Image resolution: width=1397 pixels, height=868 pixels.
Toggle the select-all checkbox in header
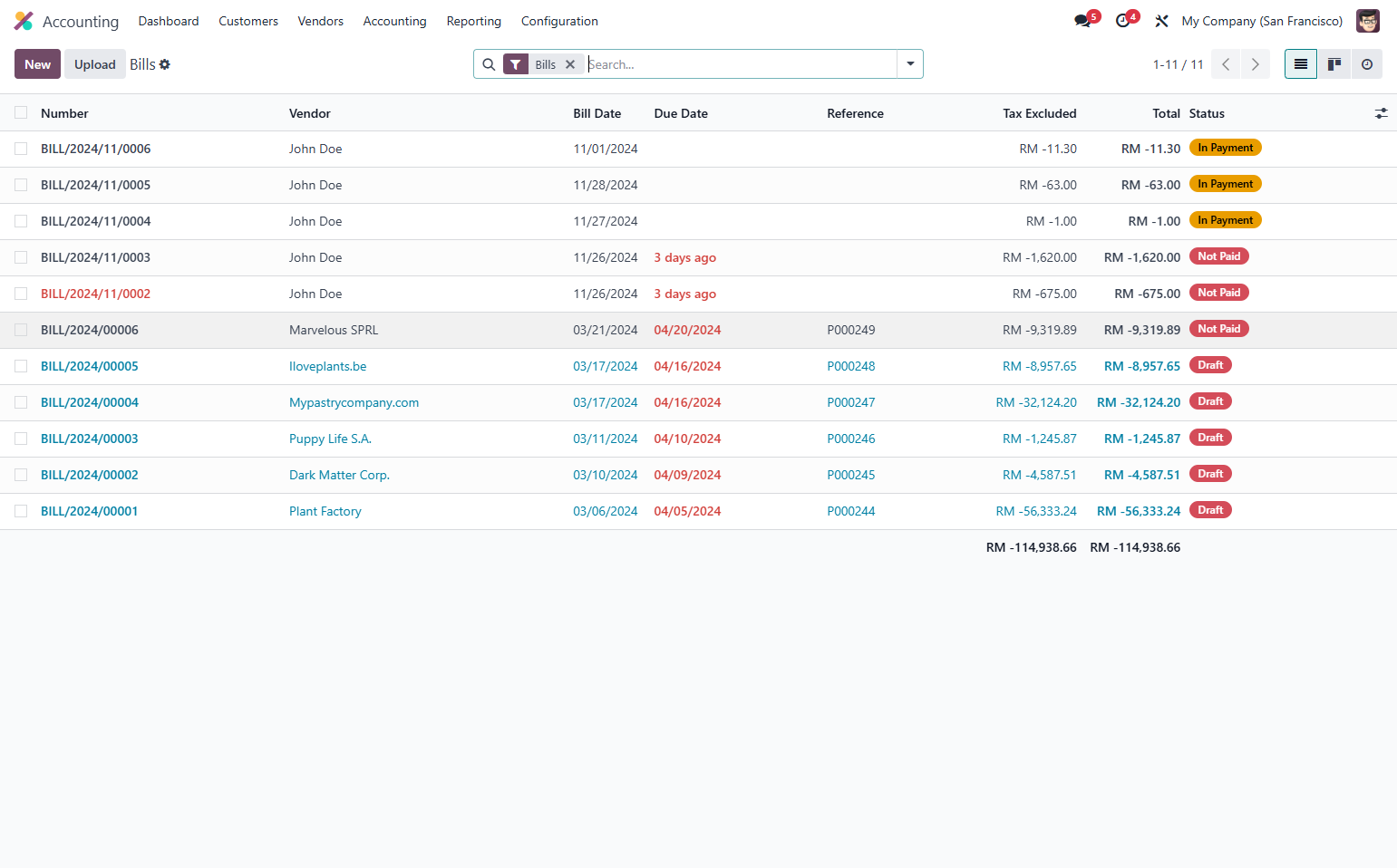click(x=21, y=112)
